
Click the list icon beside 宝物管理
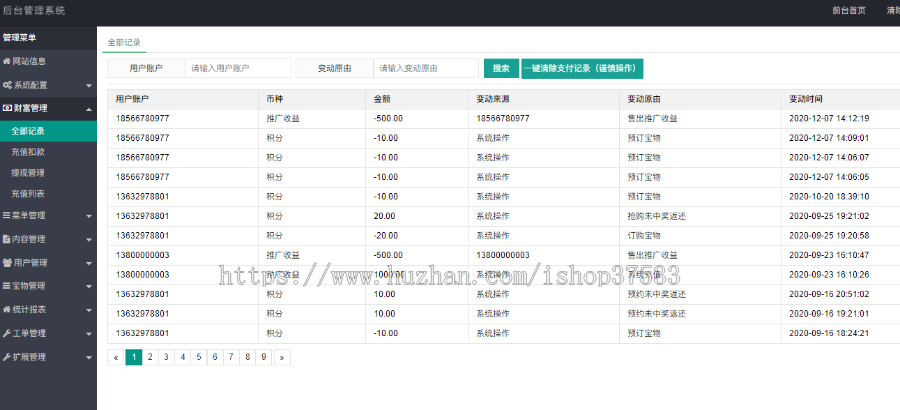(x=6, y=286)
